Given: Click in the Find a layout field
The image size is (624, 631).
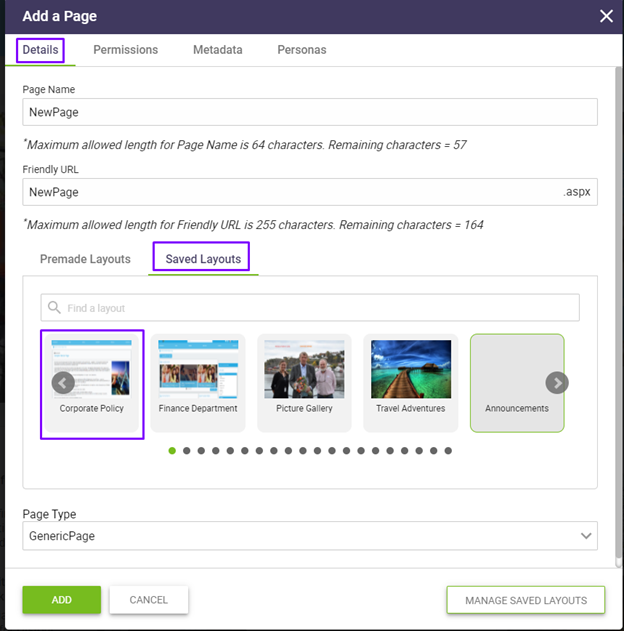Looking at the screenshot, I should 320,308.
